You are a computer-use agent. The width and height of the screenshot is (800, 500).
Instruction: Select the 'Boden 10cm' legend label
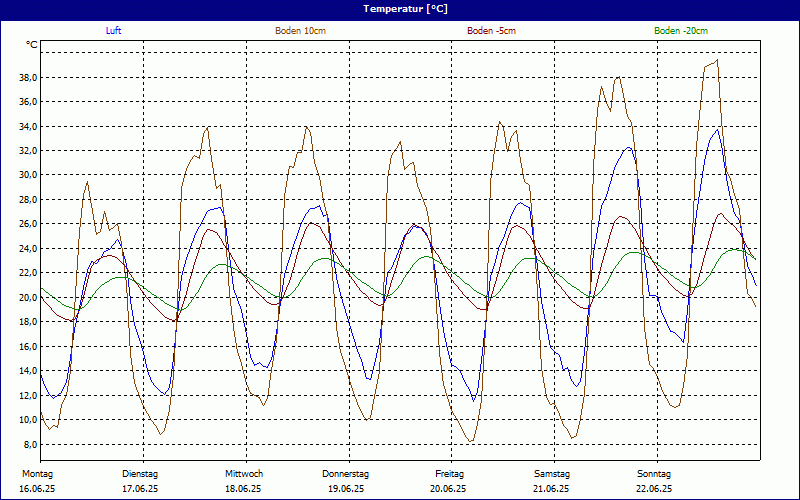coord(301,31)
